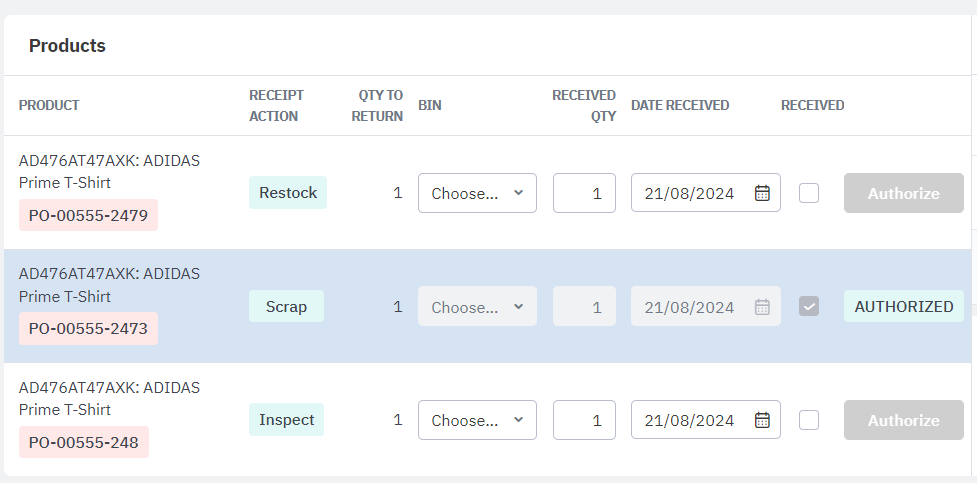
Task: Click disabled calendar icon in PO-00555-2473 row
Action: click(762, 307)
